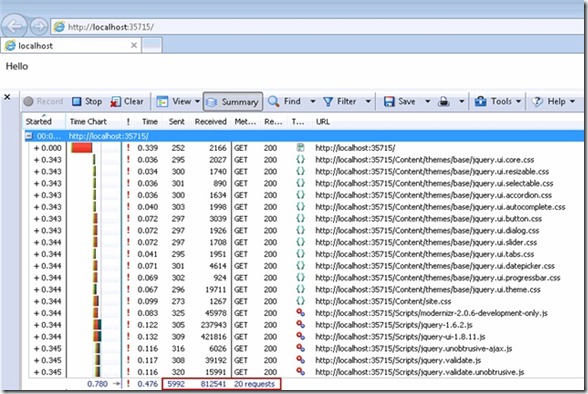Viewport: 588px width, 394px height.
Task: Expand the View dropdown arrow
Action: tap(197, 102)
